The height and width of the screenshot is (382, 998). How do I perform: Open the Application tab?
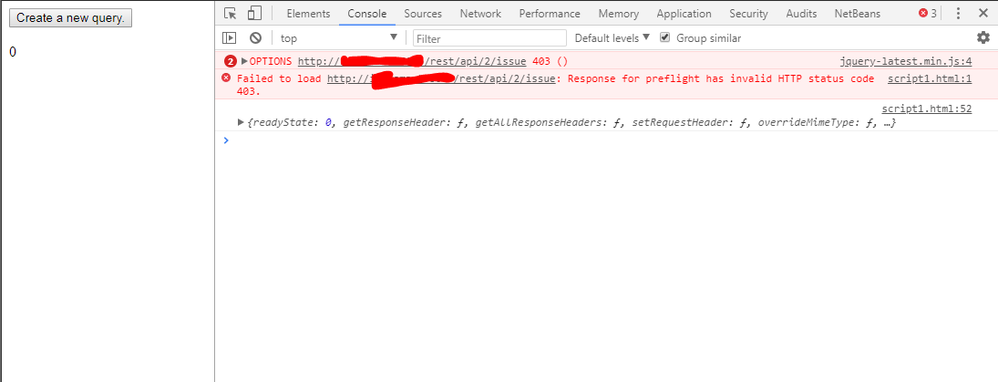tap(684, 13)
